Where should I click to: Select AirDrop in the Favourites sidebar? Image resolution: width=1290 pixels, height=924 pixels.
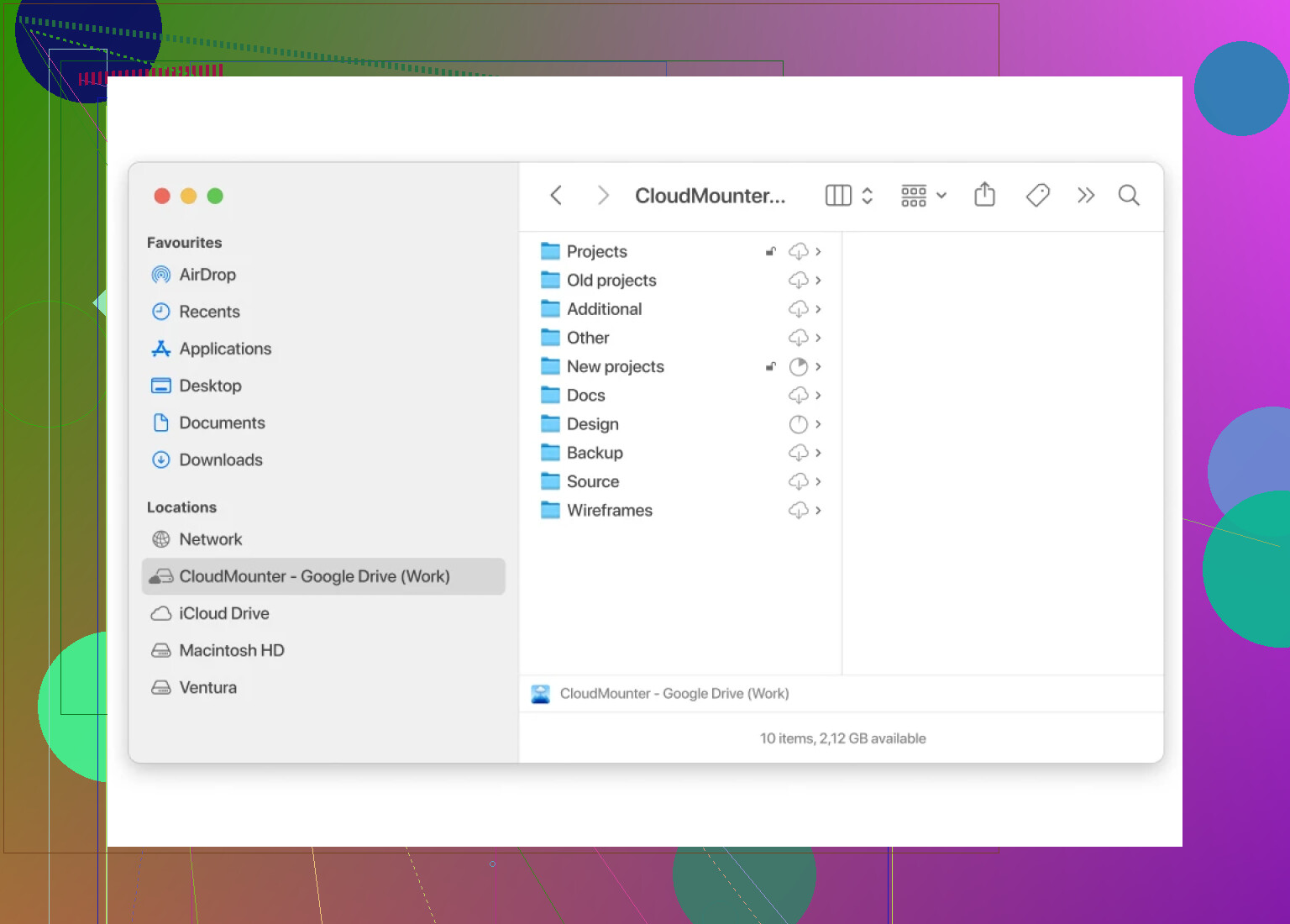tap(207, 275)
